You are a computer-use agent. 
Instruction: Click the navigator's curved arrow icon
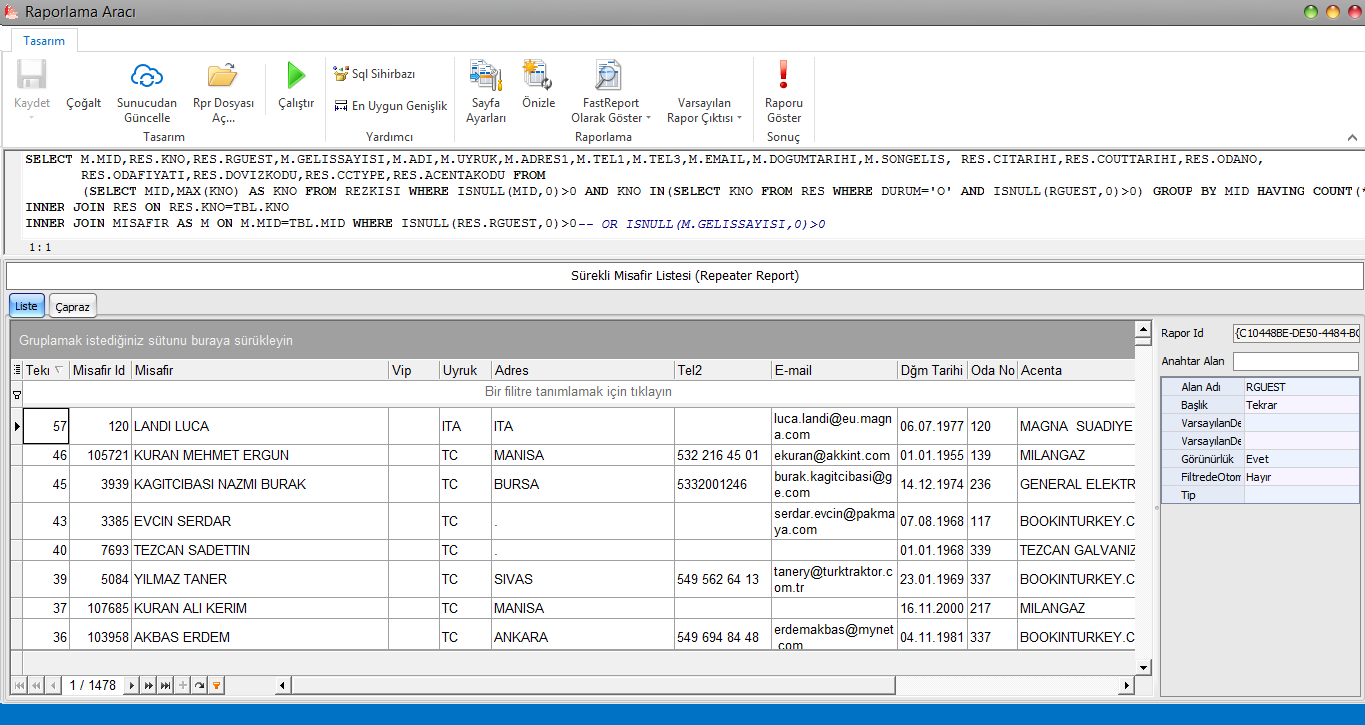tap(199, 685)
